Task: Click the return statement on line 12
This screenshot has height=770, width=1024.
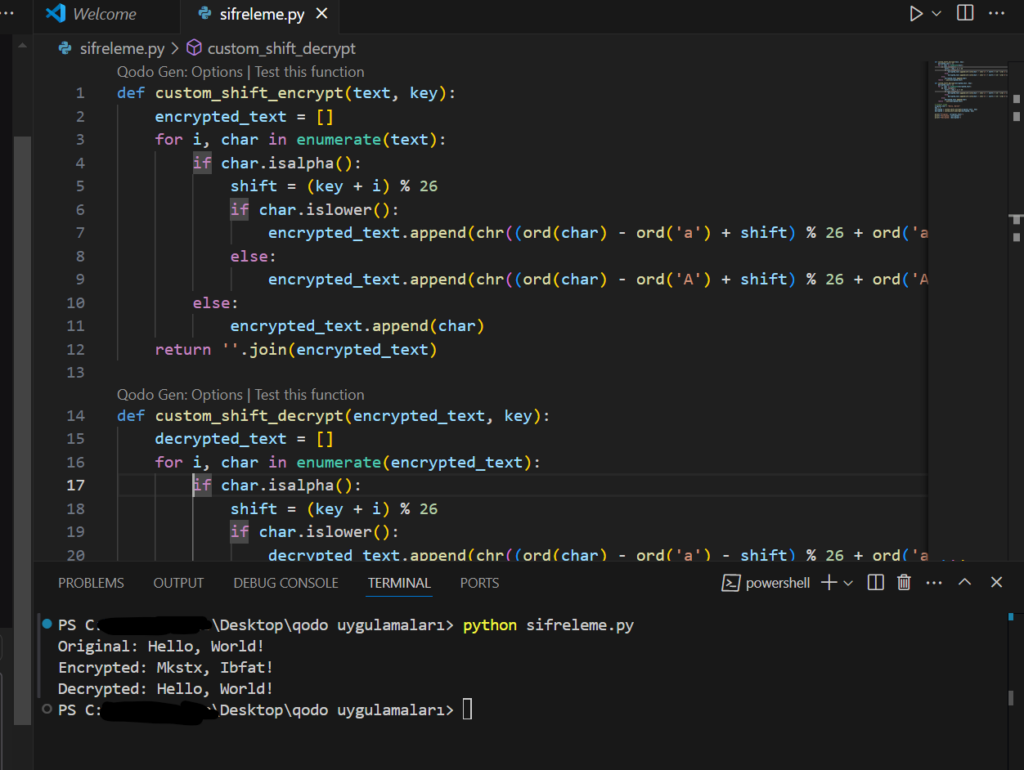Action: click(296, 349)
